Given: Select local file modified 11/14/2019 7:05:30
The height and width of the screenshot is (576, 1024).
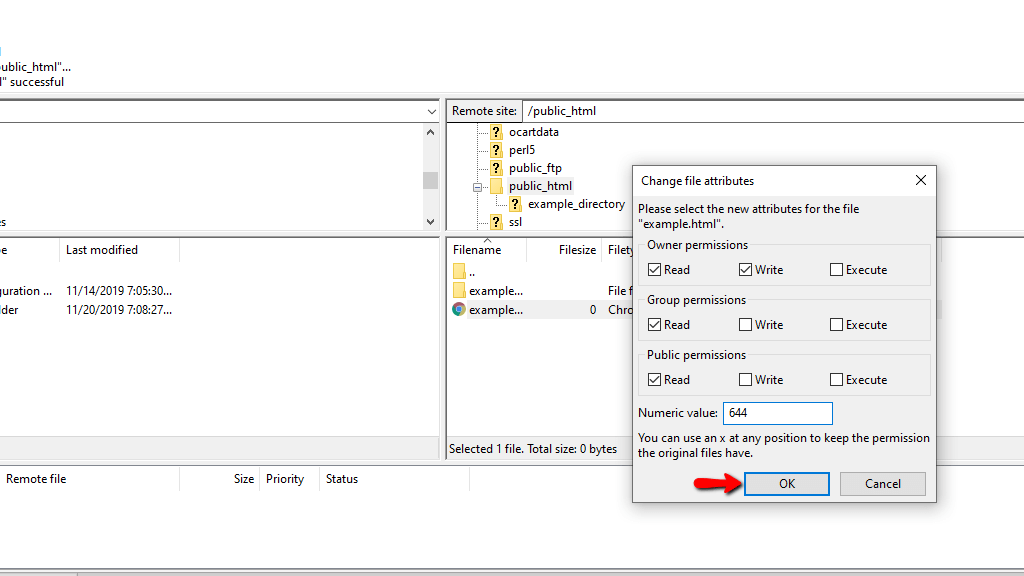Looking at the screenshot, I should 119,291.
